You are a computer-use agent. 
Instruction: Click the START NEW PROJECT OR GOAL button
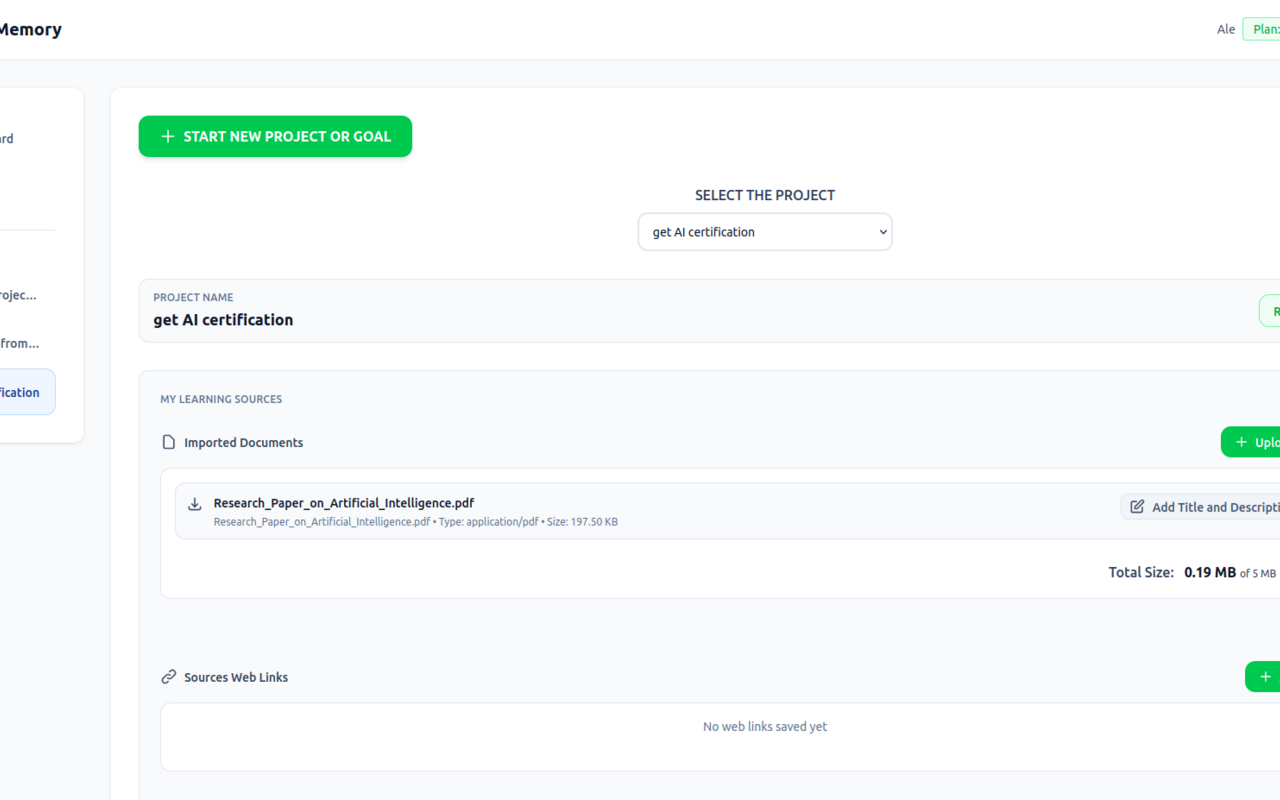[275, 136]
